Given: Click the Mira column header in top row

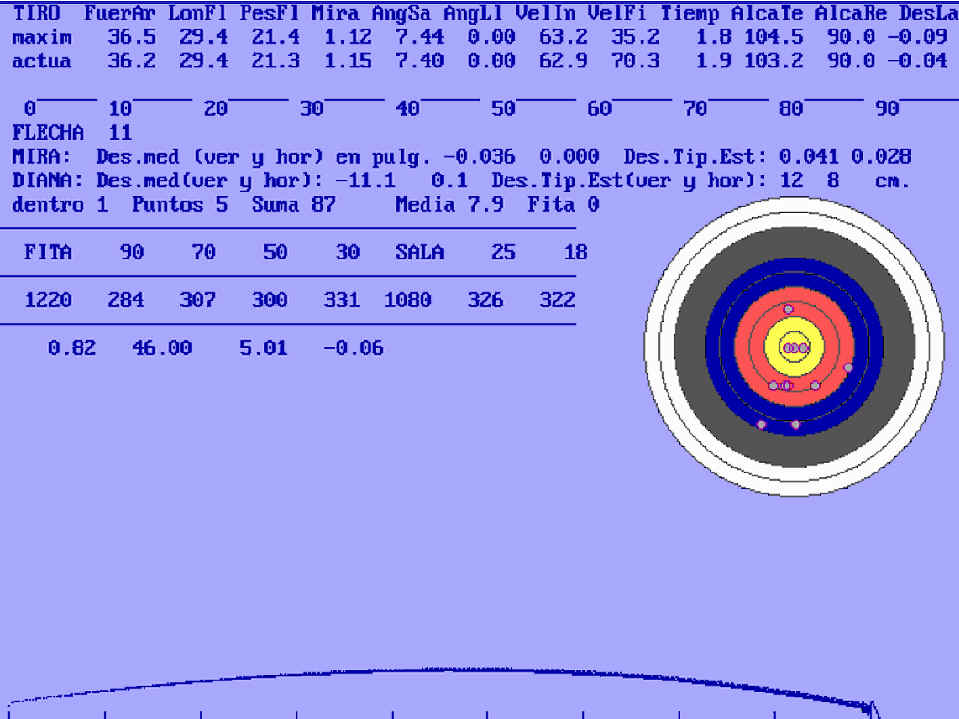Looking at the screenshot, I should tap(335, 13).
